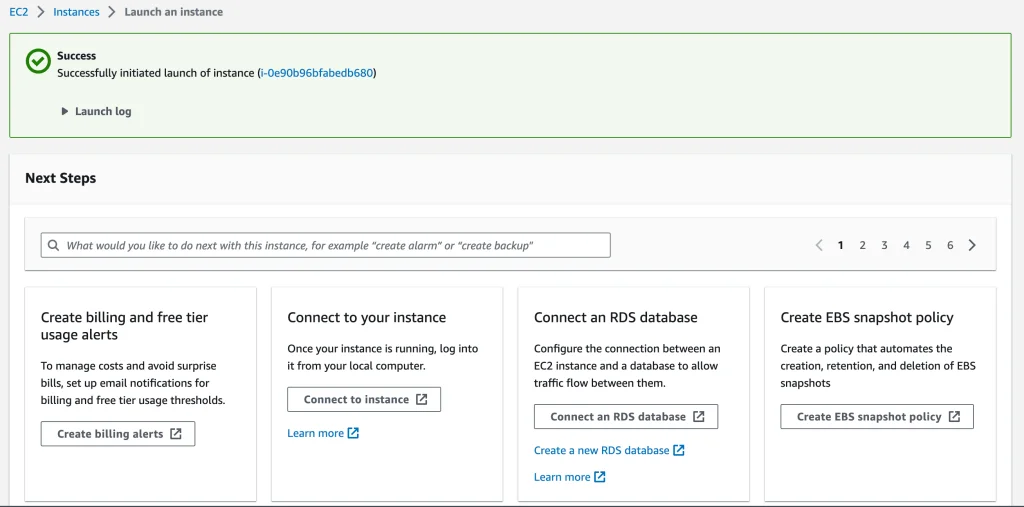1024x507 pixels.
Task: Click the Next Steps heading
Action: 61,178
